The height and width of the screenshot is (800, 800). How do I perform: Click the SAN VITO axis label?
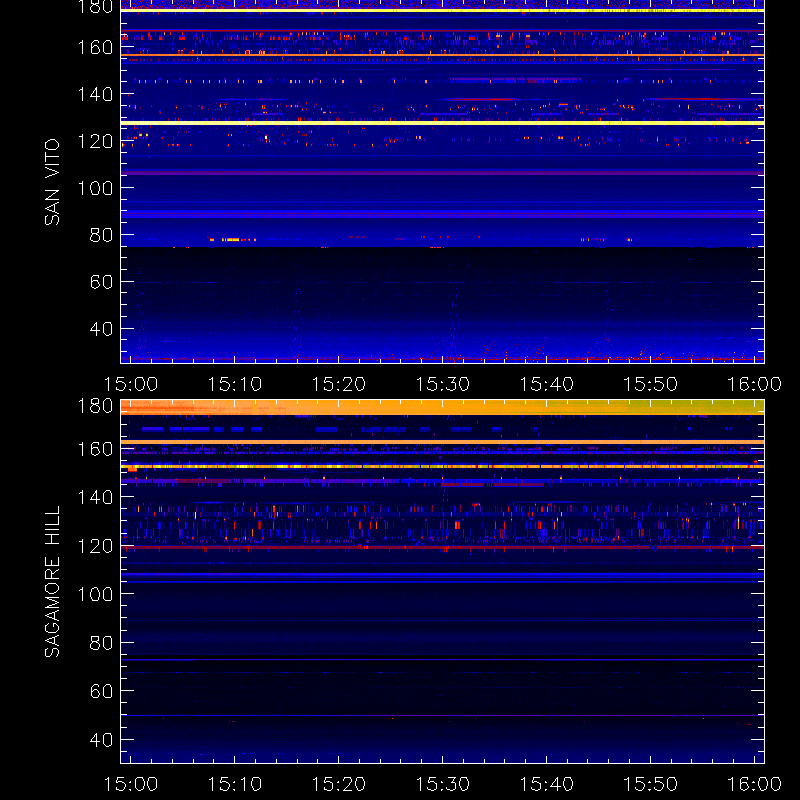coord(52,182)
